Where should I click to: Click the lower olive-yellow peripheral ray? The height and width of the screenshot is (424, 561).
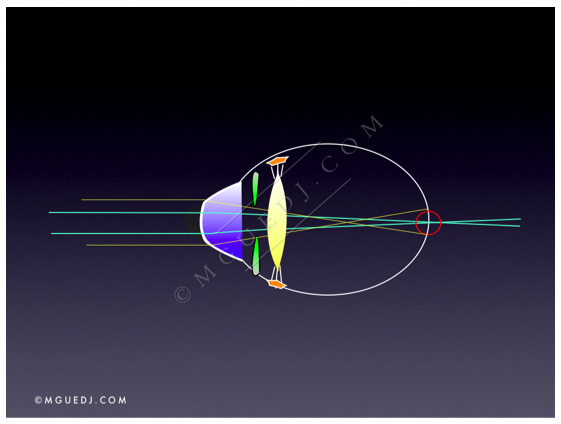147,245
